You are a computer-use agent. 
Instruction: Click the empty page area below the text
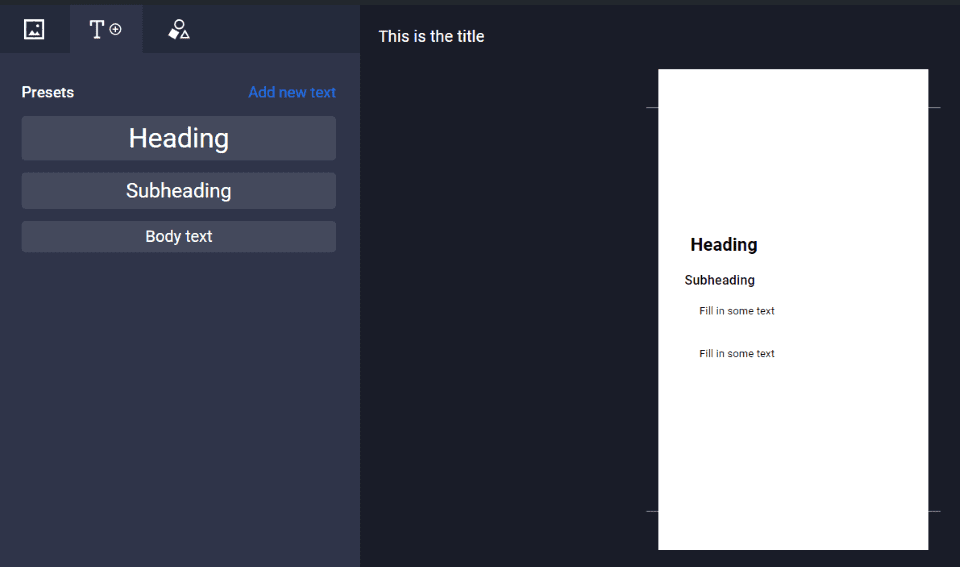[x=792, y=450]
